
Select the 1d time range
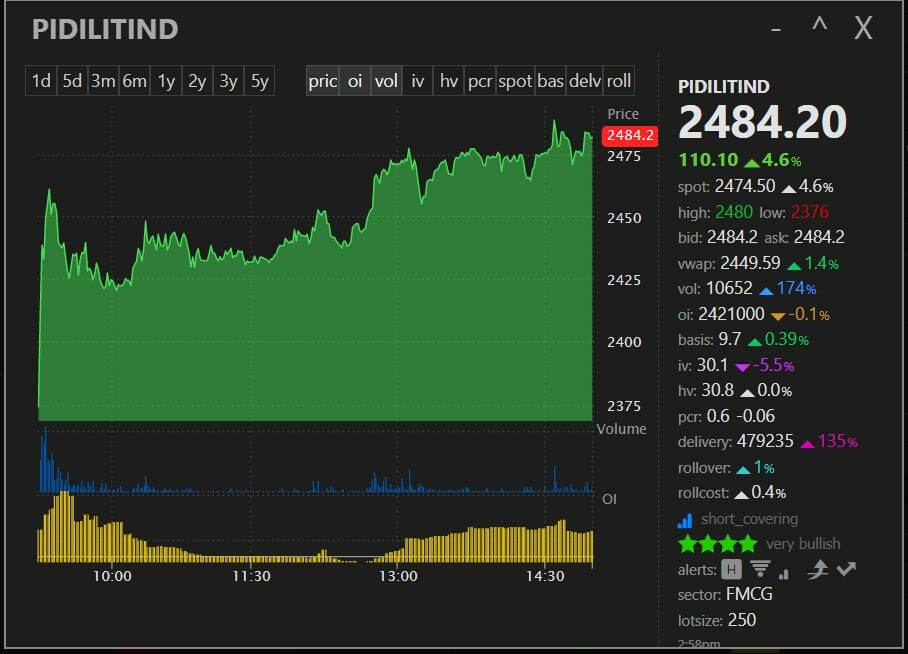click(41, 81)
